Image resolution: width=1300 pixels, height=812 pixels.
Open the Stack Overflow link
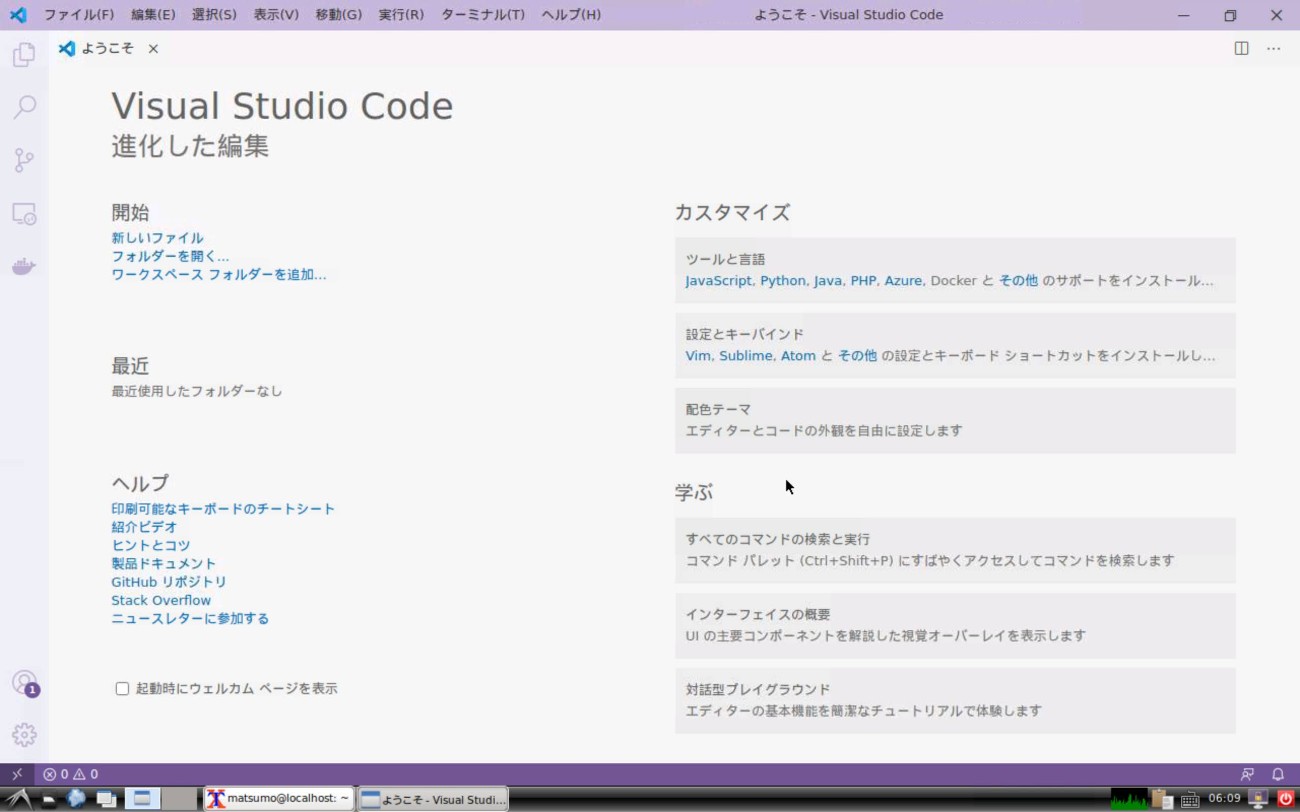coord(161,600)
